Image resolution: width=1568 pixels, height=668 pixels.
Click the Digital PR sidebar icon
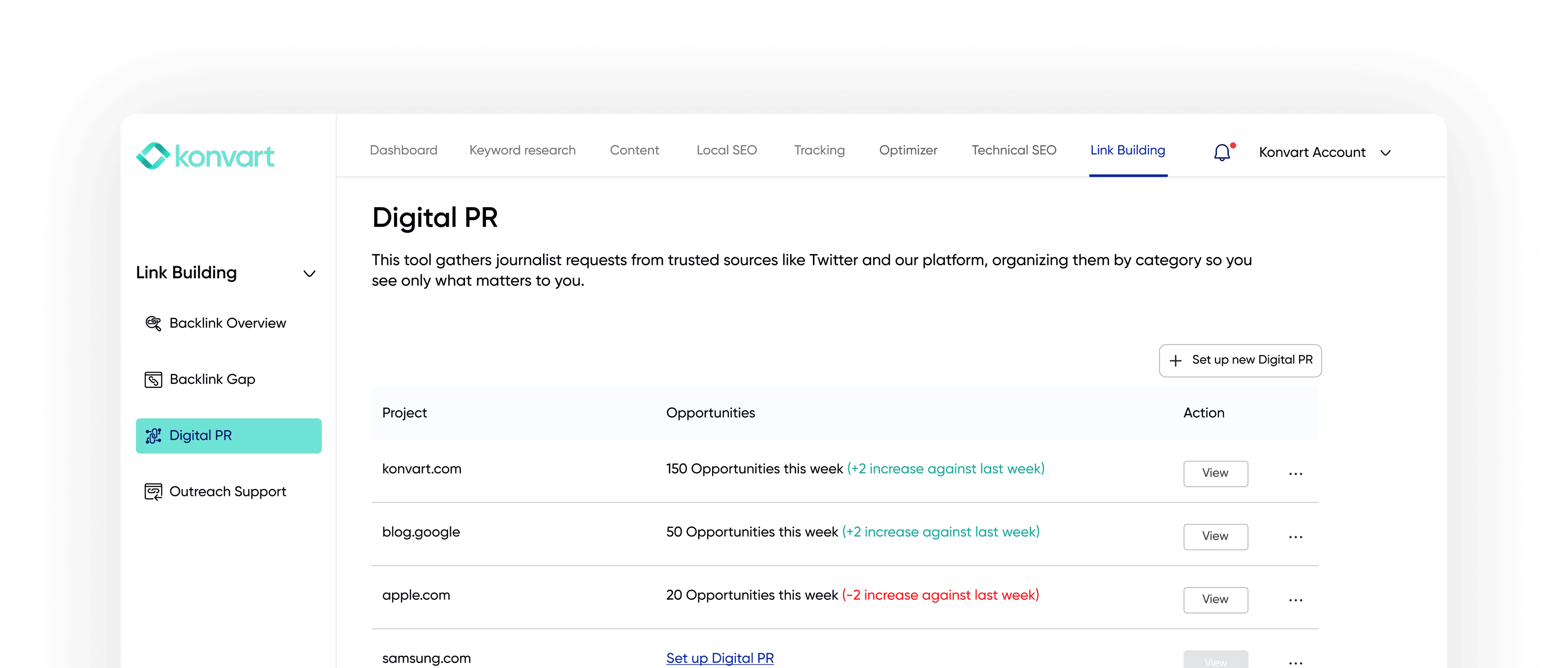pos(153,436)
